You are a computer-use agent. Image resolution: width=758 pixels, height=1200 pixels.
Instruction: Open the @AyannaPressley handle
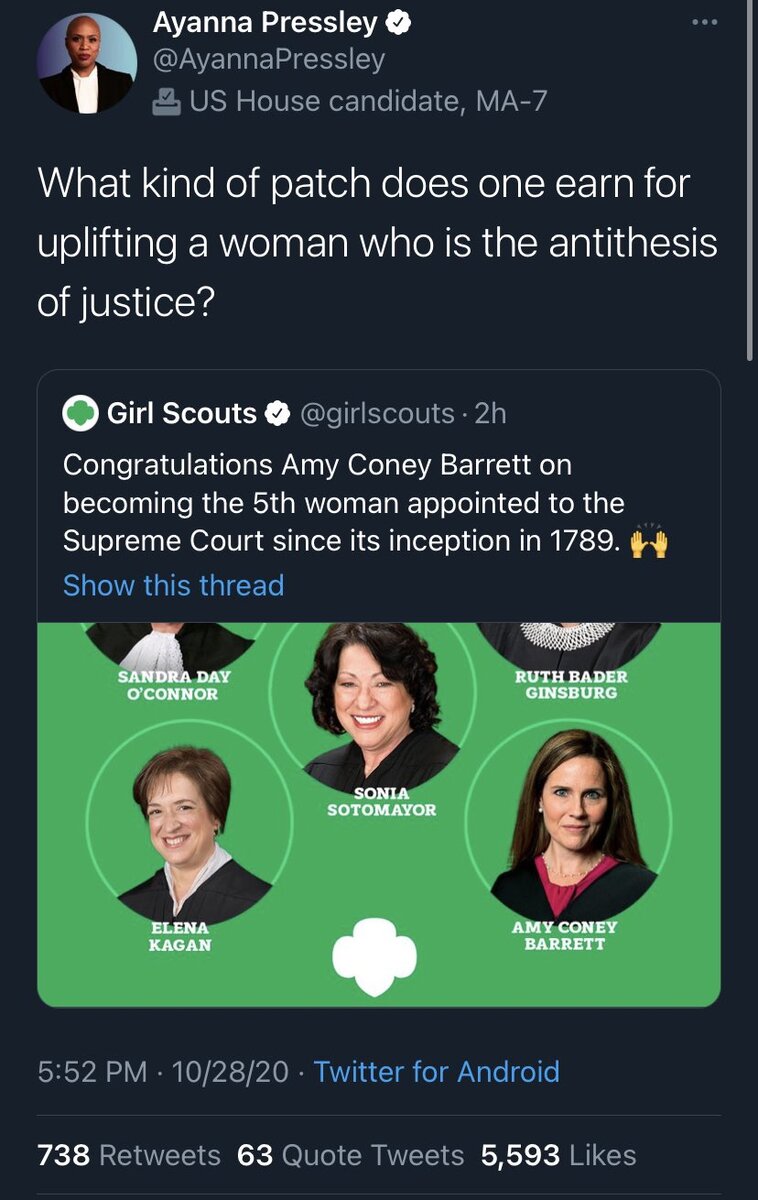(268, 59)
